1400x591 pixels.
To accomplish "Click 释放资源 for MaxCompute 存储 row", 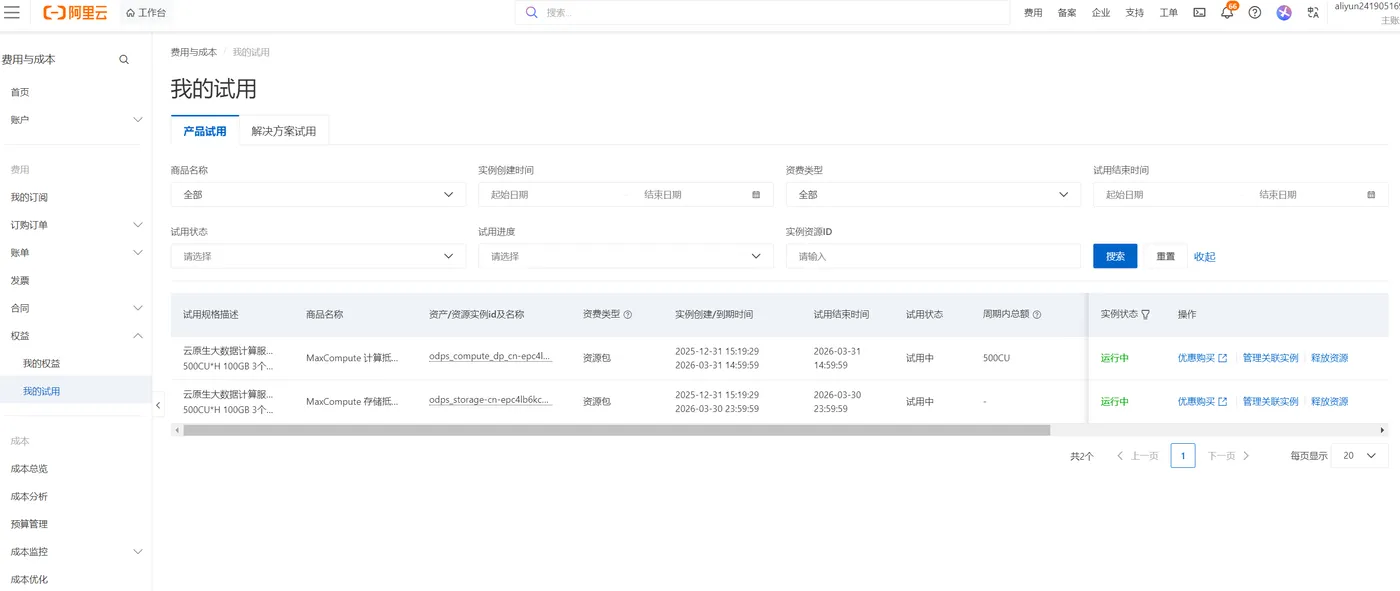I will pyautogui.click(x=1329, y=402).
